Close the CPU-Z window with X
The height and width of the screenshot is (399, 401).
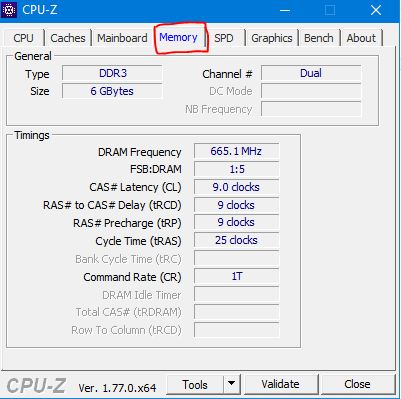(376, 10)
